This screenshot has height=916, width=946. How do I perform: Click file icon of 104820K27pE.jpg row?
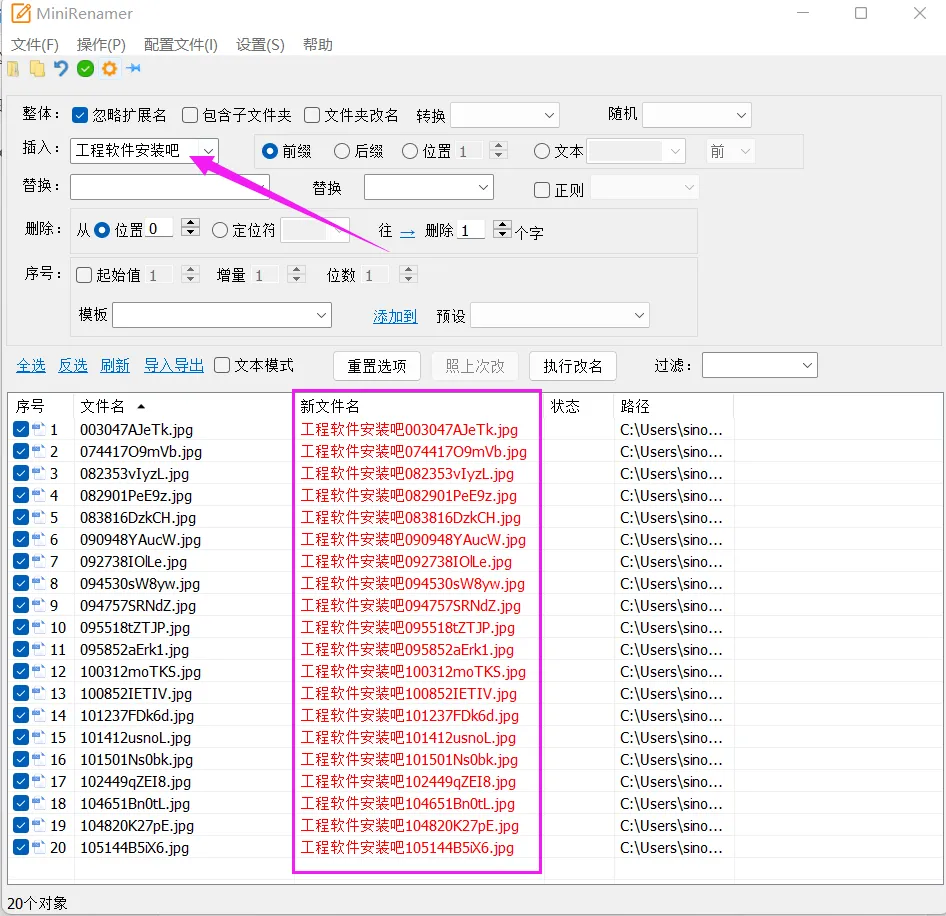point(39,825)
